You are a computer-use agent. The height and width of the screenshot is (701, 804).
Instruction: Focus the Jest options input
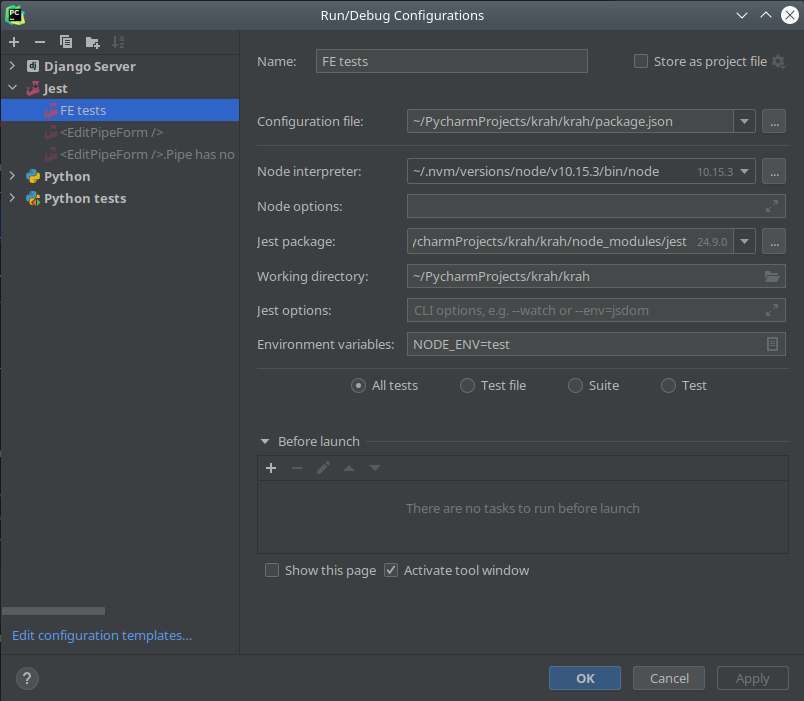pyautogui.click(x=596, y=310)
